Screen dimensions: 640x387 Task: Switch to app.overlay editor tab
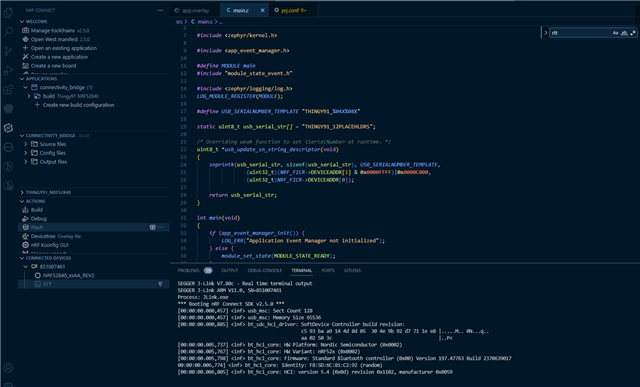pos(195,11)
